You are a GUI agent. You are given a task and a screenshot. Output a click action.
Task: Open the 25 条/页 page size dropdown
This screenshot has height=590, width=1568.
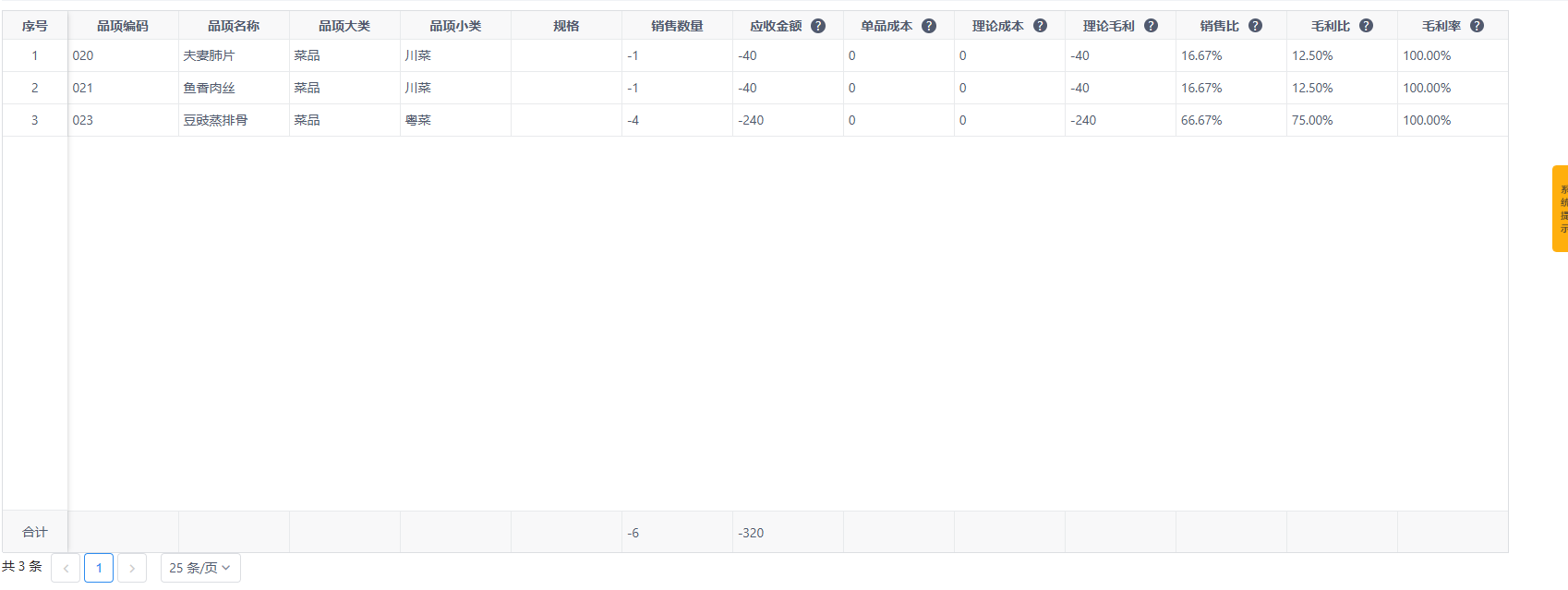[200, 568]
